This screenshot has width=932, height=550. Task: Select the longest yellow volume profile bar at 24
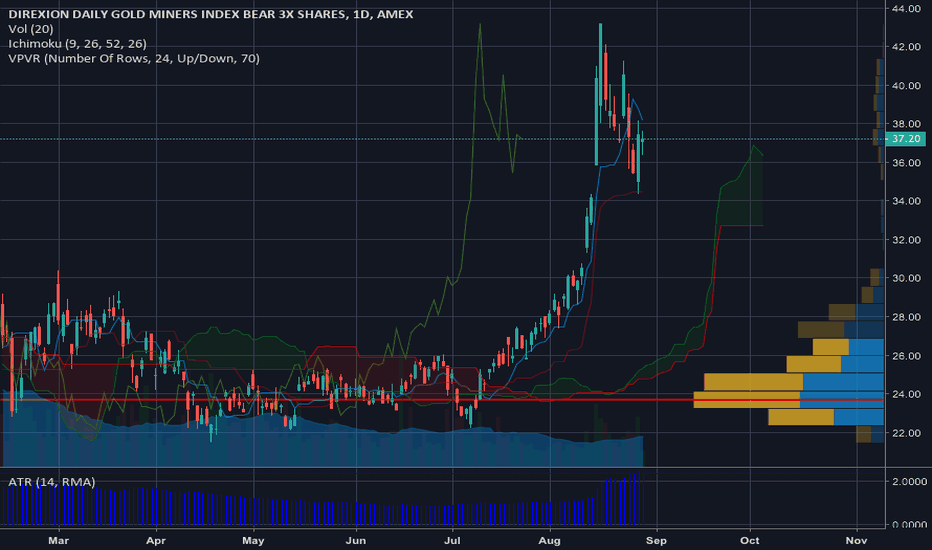click(747, 399)
